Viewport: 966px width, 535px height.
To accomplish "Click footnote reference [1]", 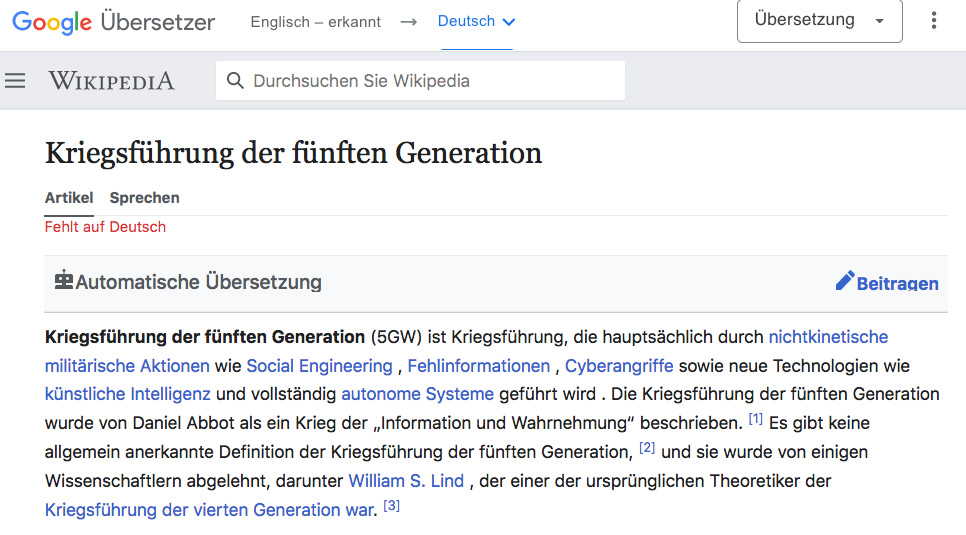I will (x=755, y=419).
